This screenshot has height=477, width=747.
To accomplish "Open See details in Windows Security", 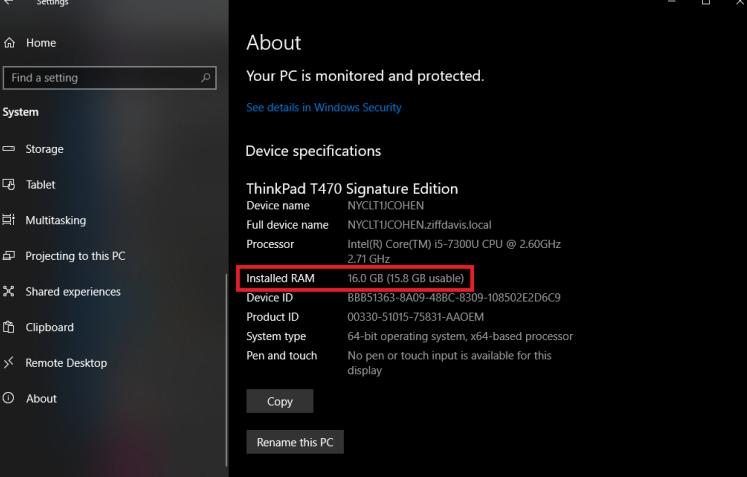I will [323, 108].
